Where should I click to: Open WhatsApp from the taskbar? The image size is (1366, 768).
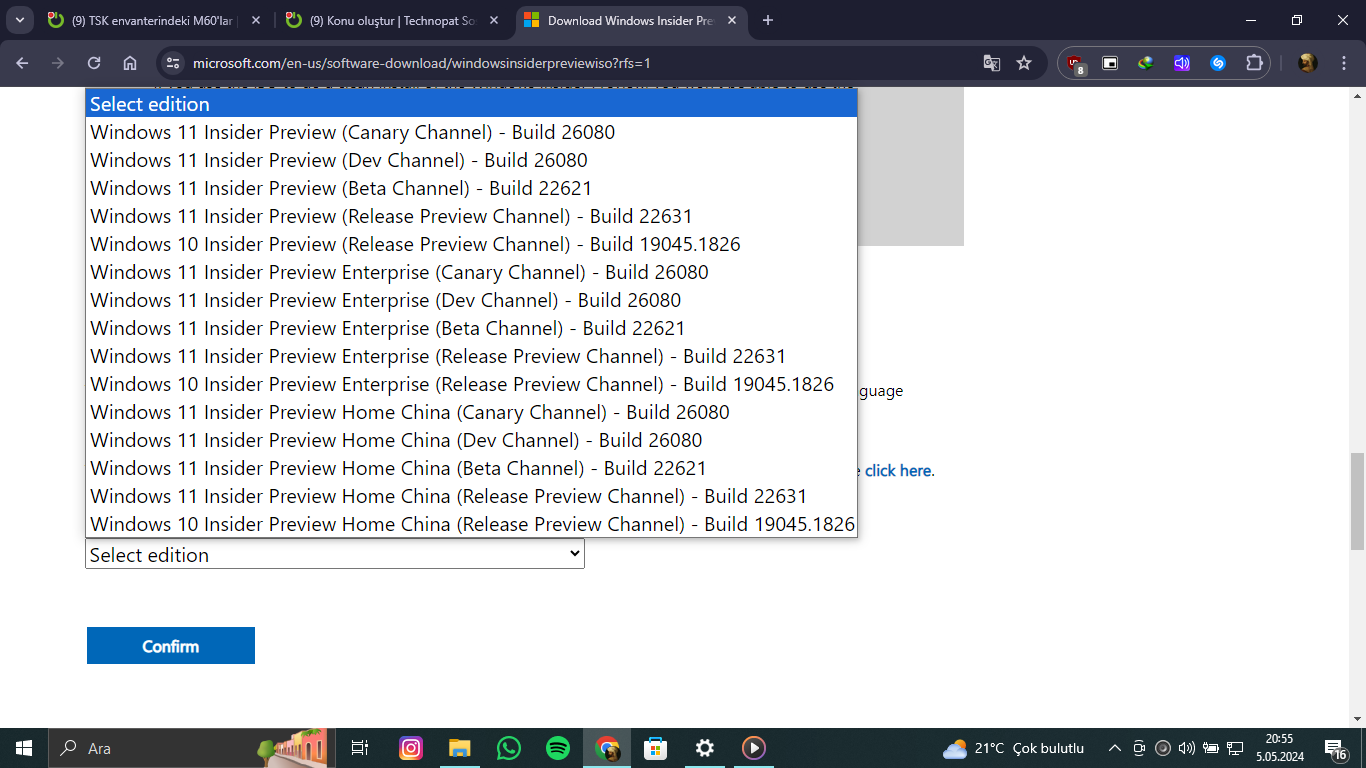509,748
